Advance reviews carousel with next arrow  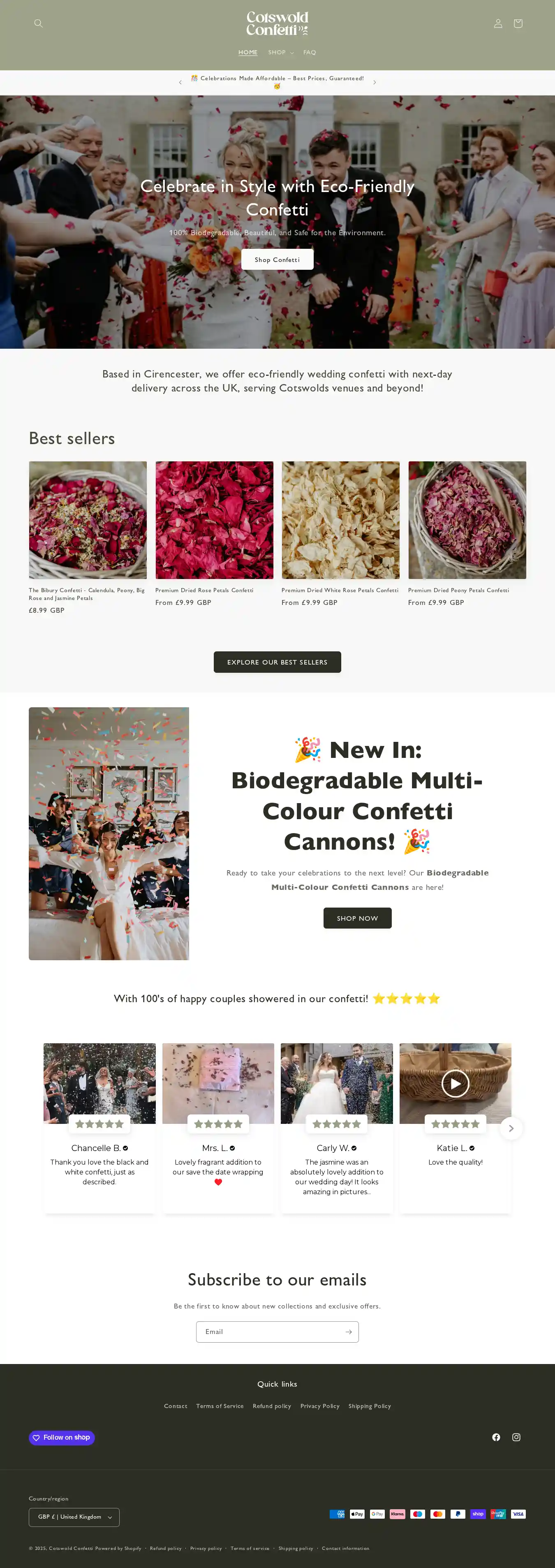coord(511,1128)
